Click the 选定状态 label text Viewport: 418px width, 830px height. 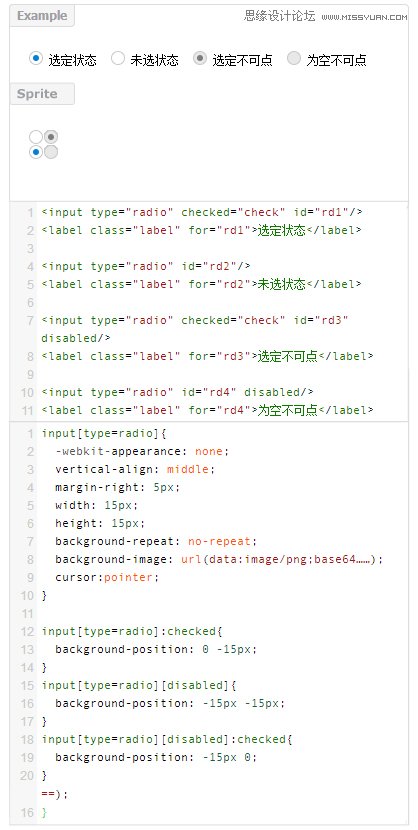point(72,60)
